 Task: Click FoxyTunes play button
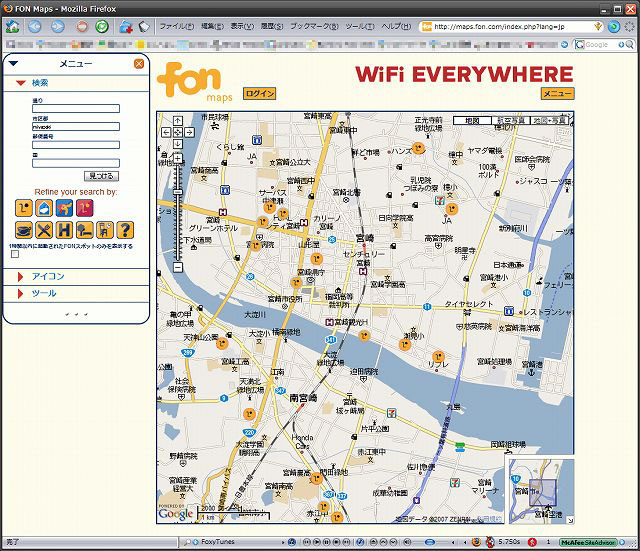pyautogui.click(x=317, y=542)
